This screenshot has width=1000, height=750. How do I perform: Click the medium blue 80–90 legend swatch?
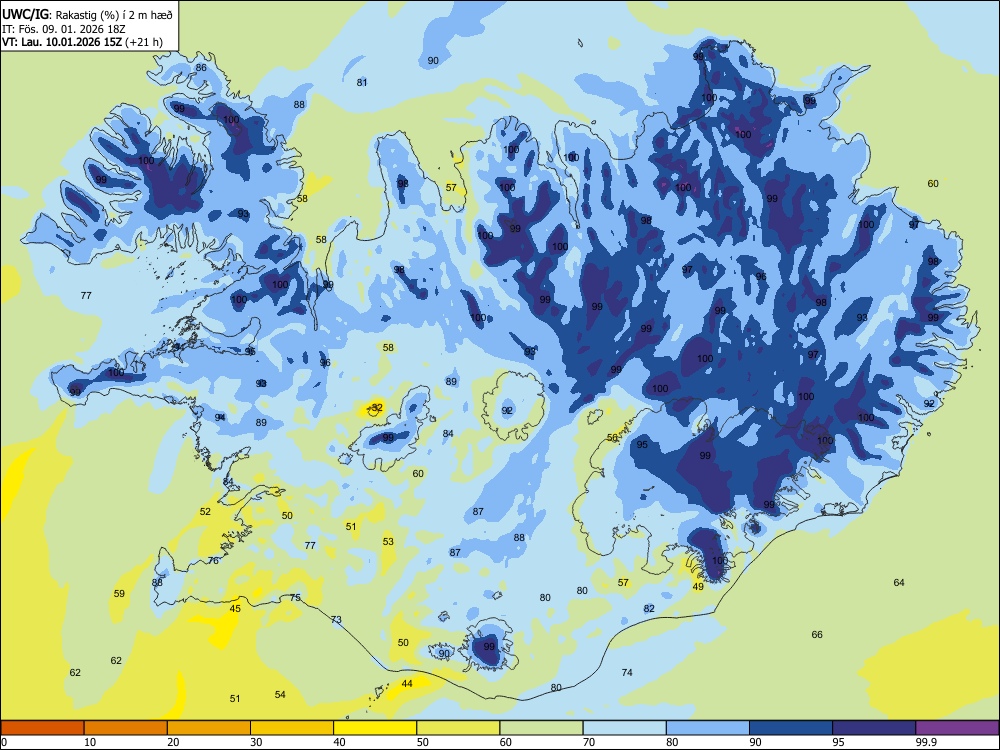[708, 728]
